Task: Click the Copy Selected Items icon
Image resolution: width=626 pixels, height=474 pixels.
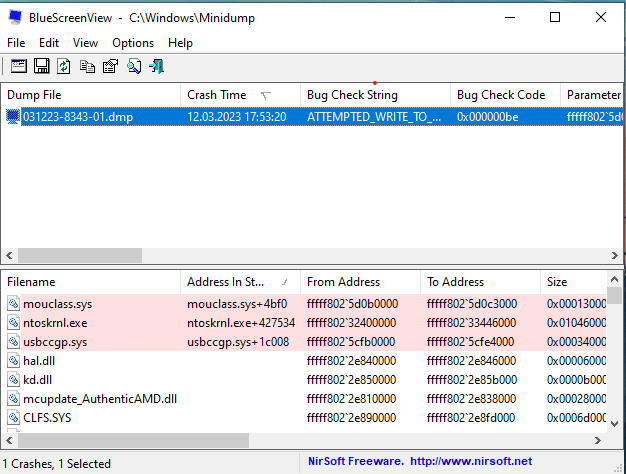Action: coord(87,66)
